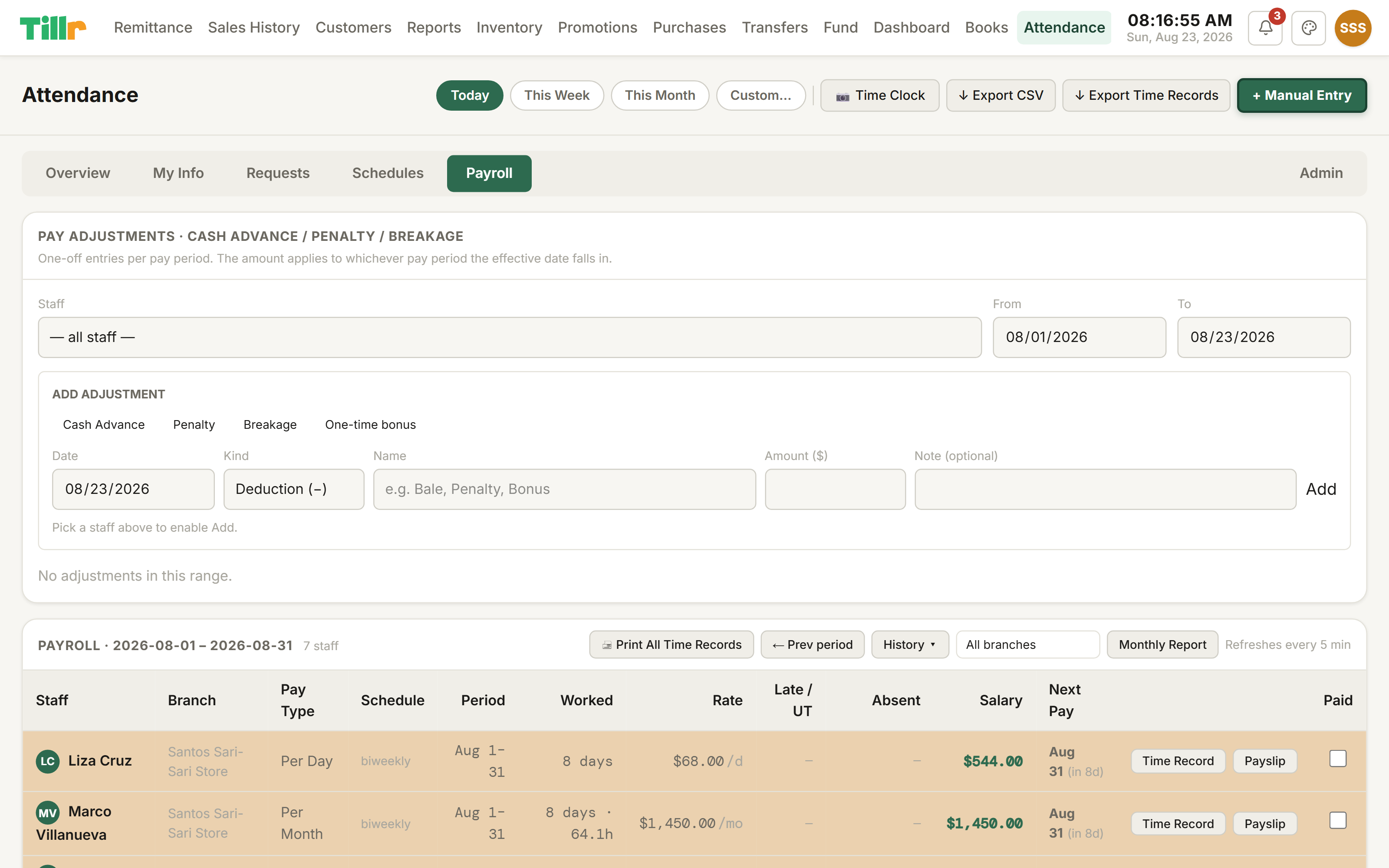Open the All branches filter
The image size is (1389, 868).
point(1027,644)
